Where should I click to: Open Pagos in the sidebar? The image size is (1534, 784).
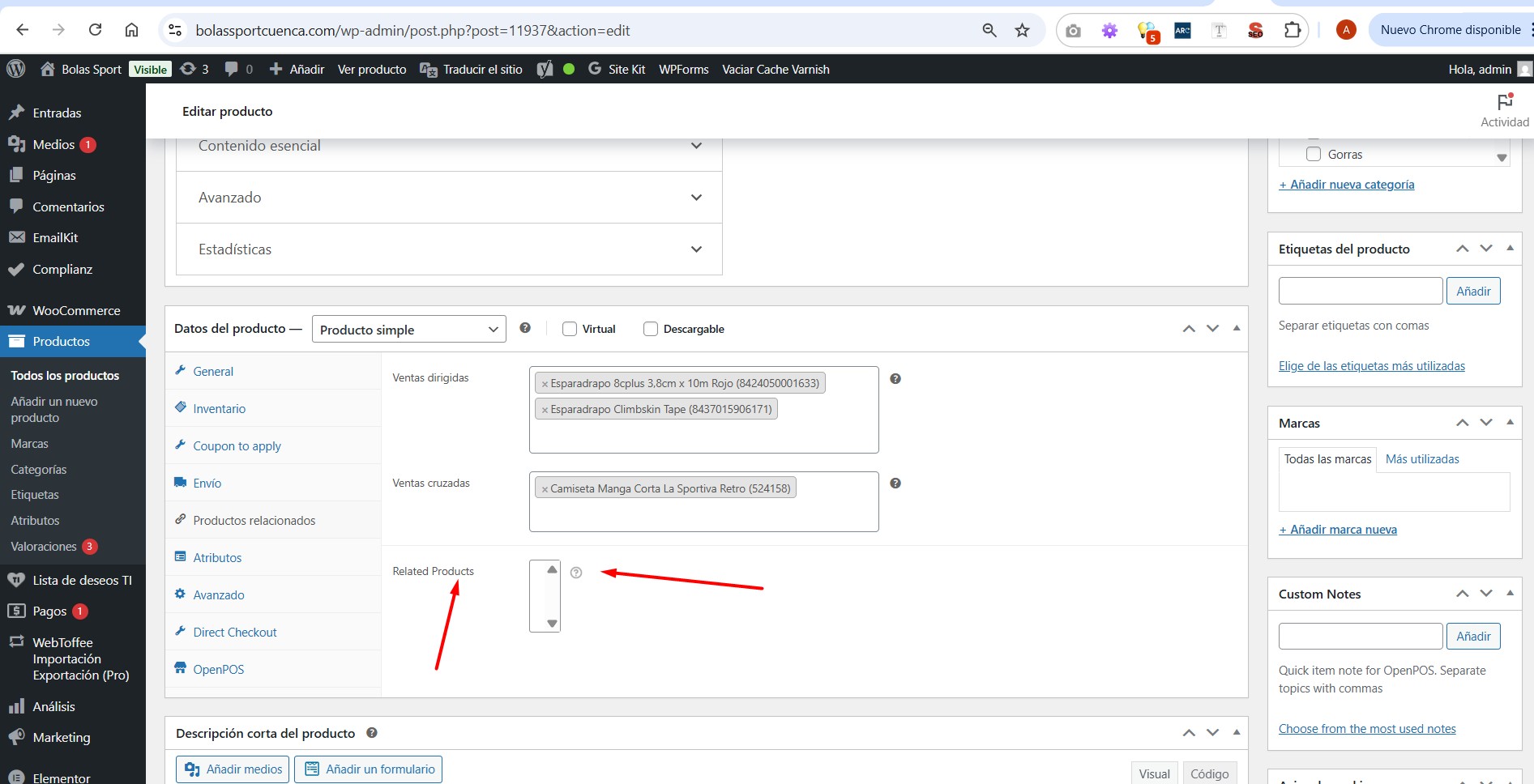coord(49,611)
